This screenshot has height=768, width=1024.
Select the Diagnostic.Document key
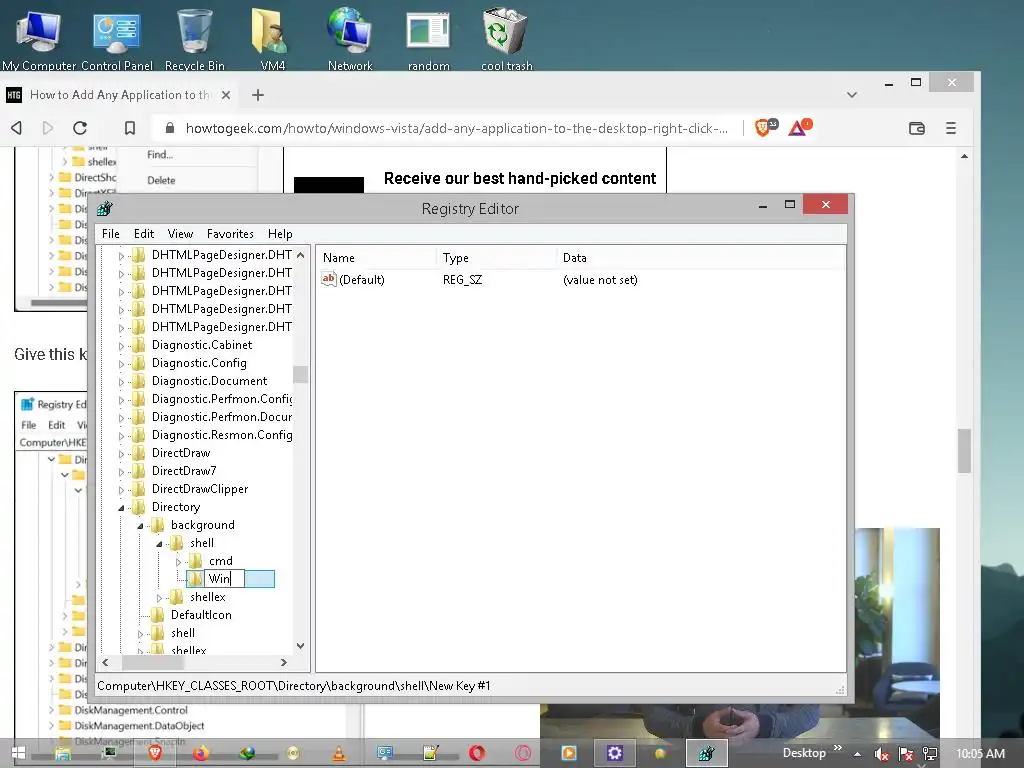point(209,381)
